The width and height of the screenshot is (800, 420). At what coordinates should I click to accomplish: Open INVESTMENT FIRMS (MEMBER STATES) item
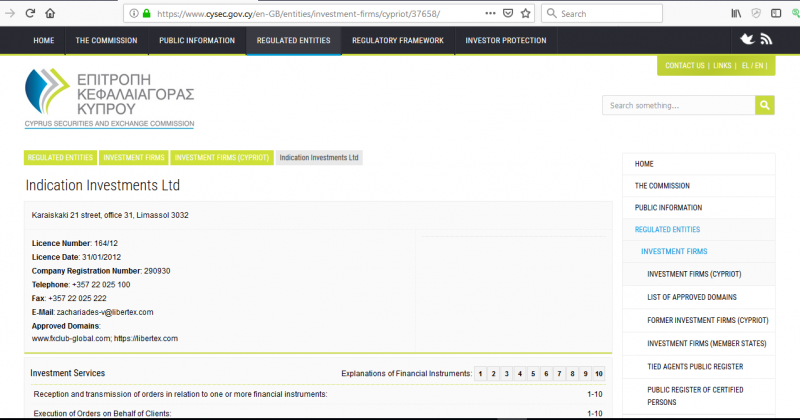tap(698, 343)
